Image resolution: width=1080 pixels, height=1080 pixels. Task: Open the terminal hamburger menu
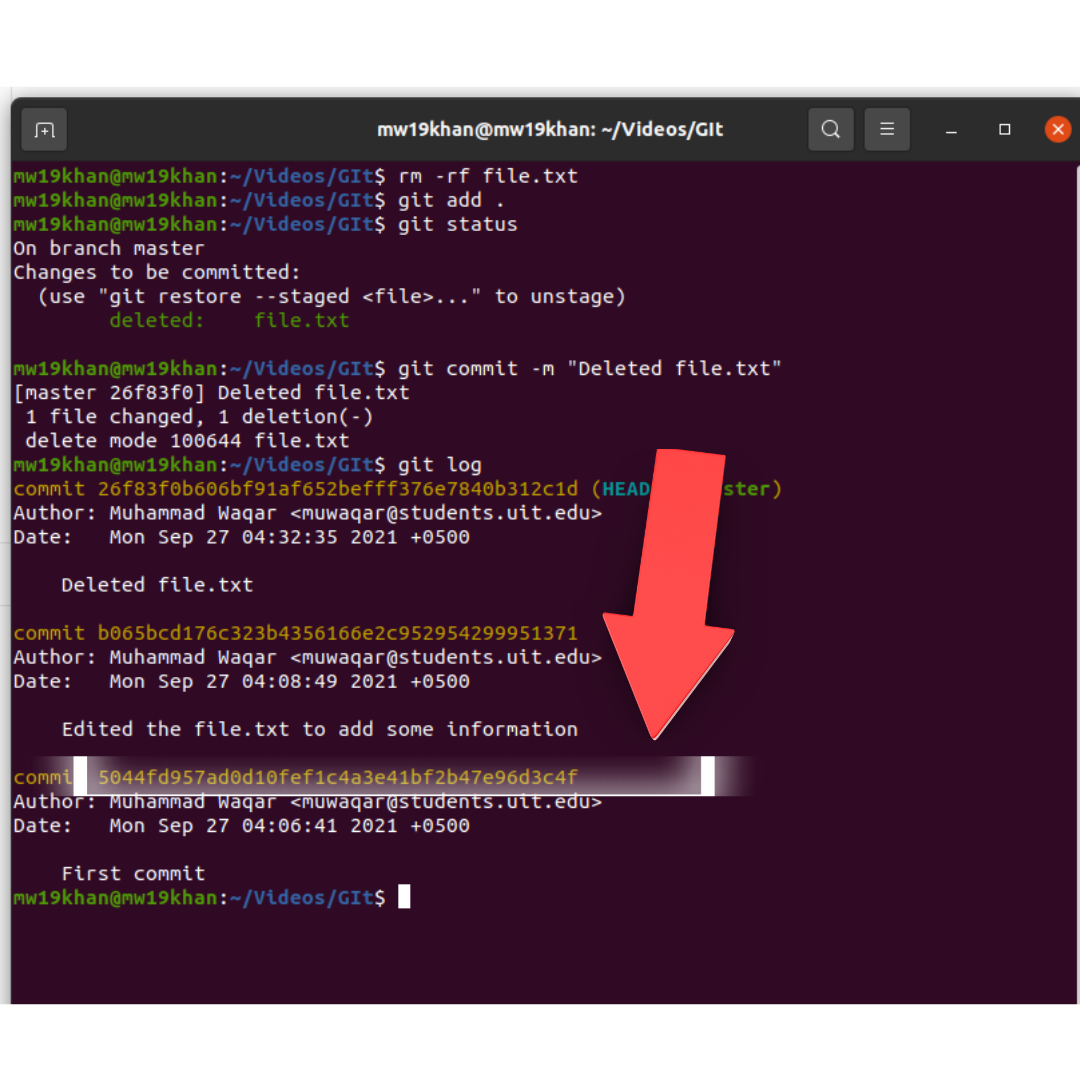pyautogui.click(x=887, y=129)
